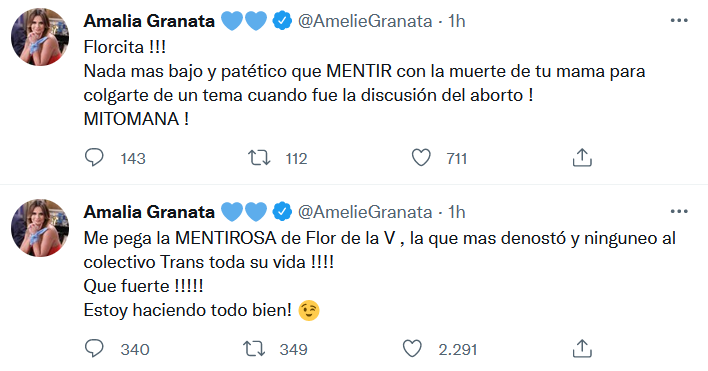Open tweet text beginning 'Me pega la MENTIROSA'
Image resolution: width=708 pixels, height=371 pixels.
pos(379,274)
